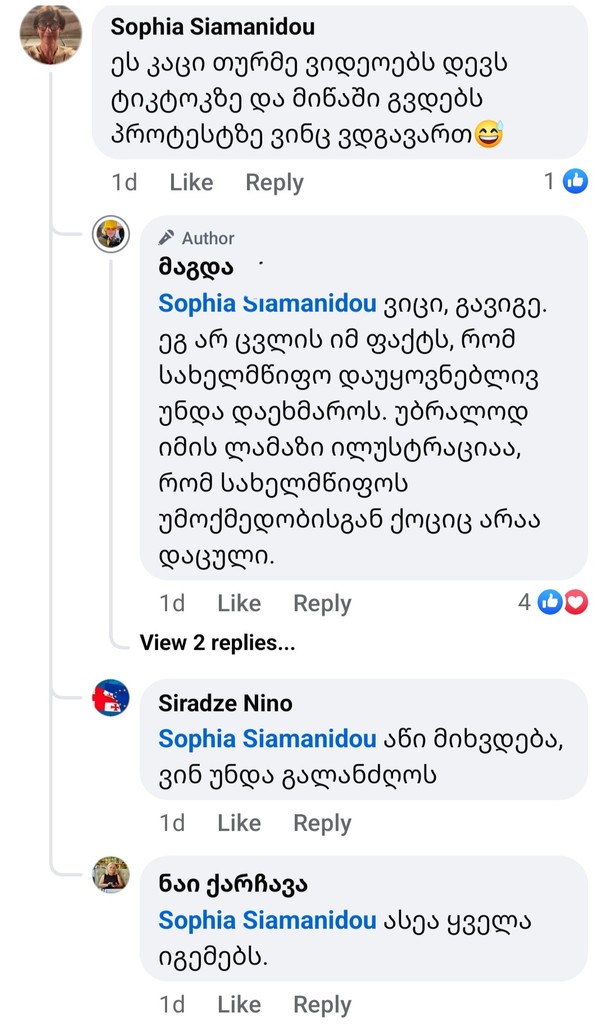
Task: Like Siradze Nino's comment
Action: tap(239, 823)
